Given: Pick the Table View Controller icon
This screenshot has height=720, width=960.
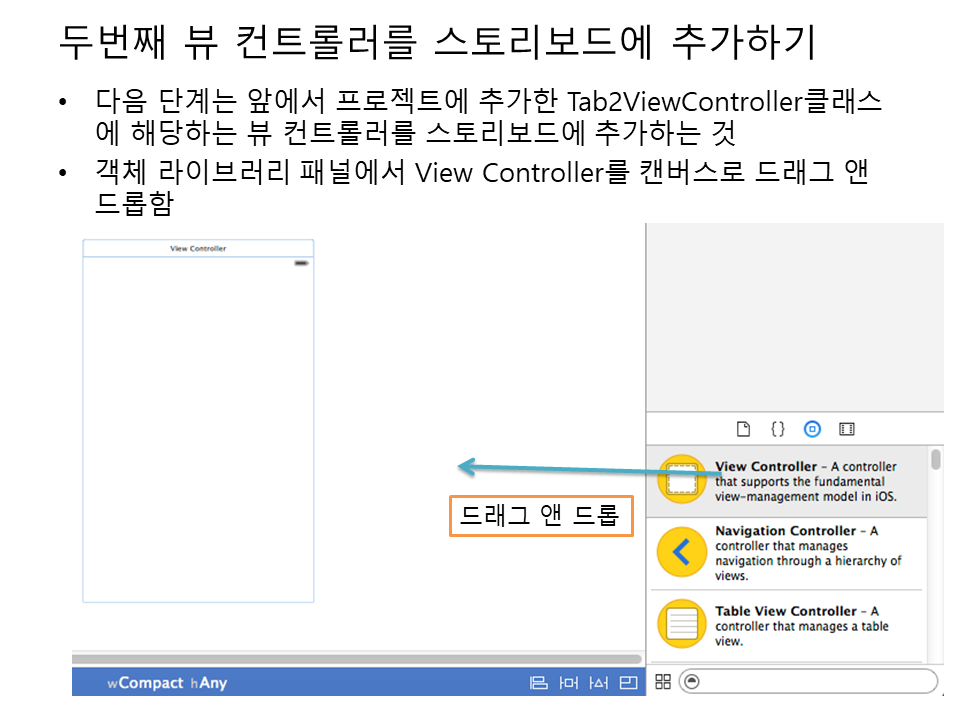Looking at the screenshot, I should pos(682,625).
